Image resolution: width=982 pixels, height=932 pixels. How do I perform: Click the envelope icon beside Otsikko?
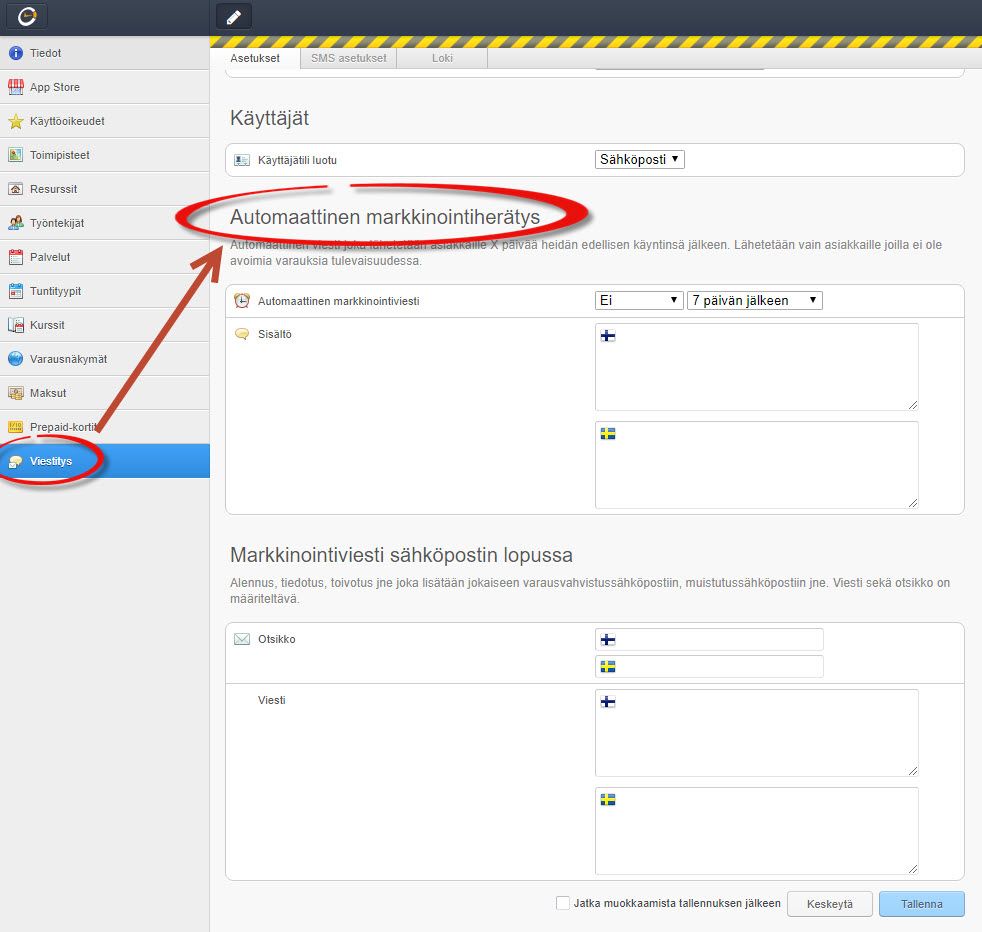pos(242,639)
